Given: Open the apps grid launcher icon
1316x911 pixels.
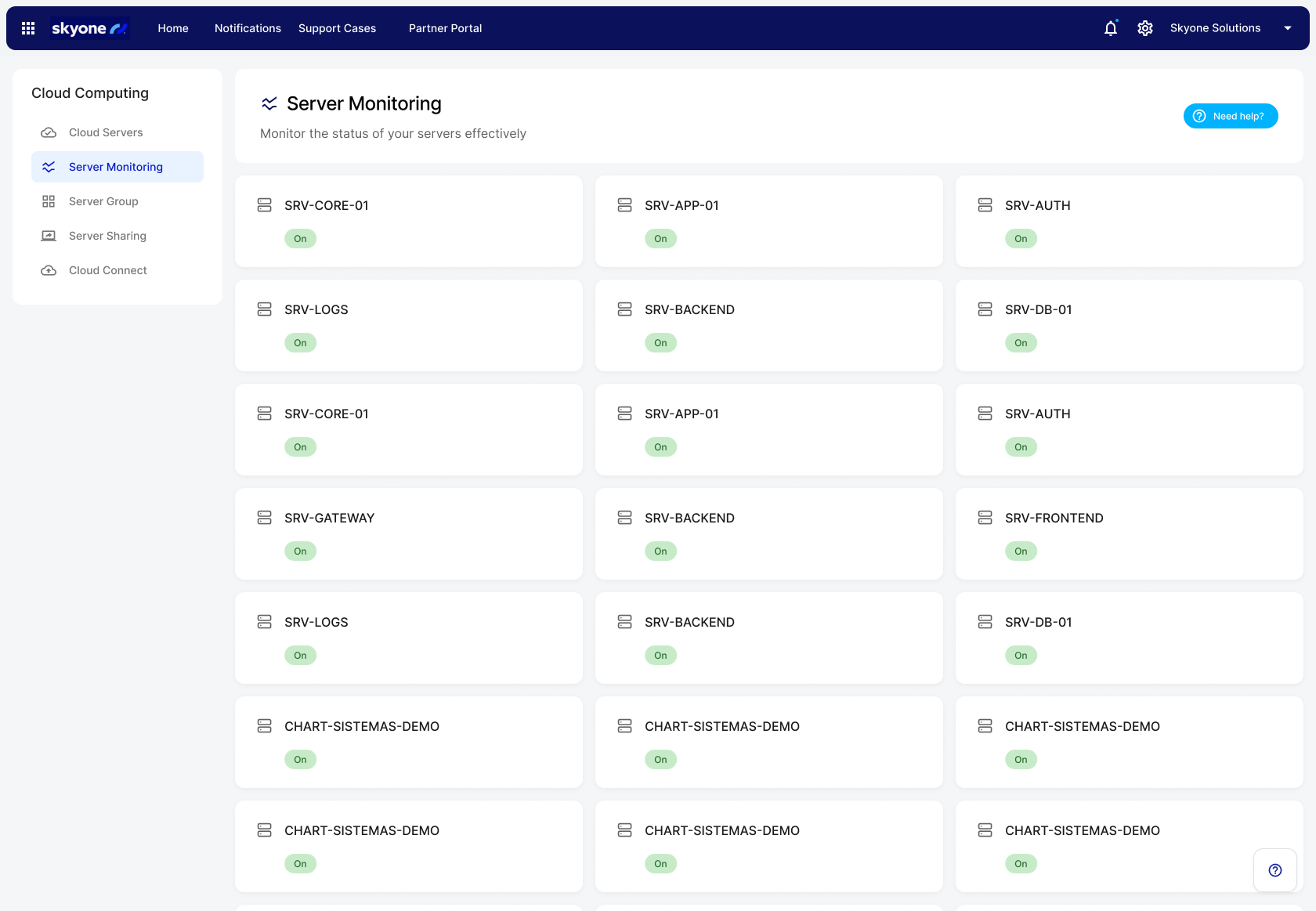Looking at the screenshot, I should [x=28, y=28].
